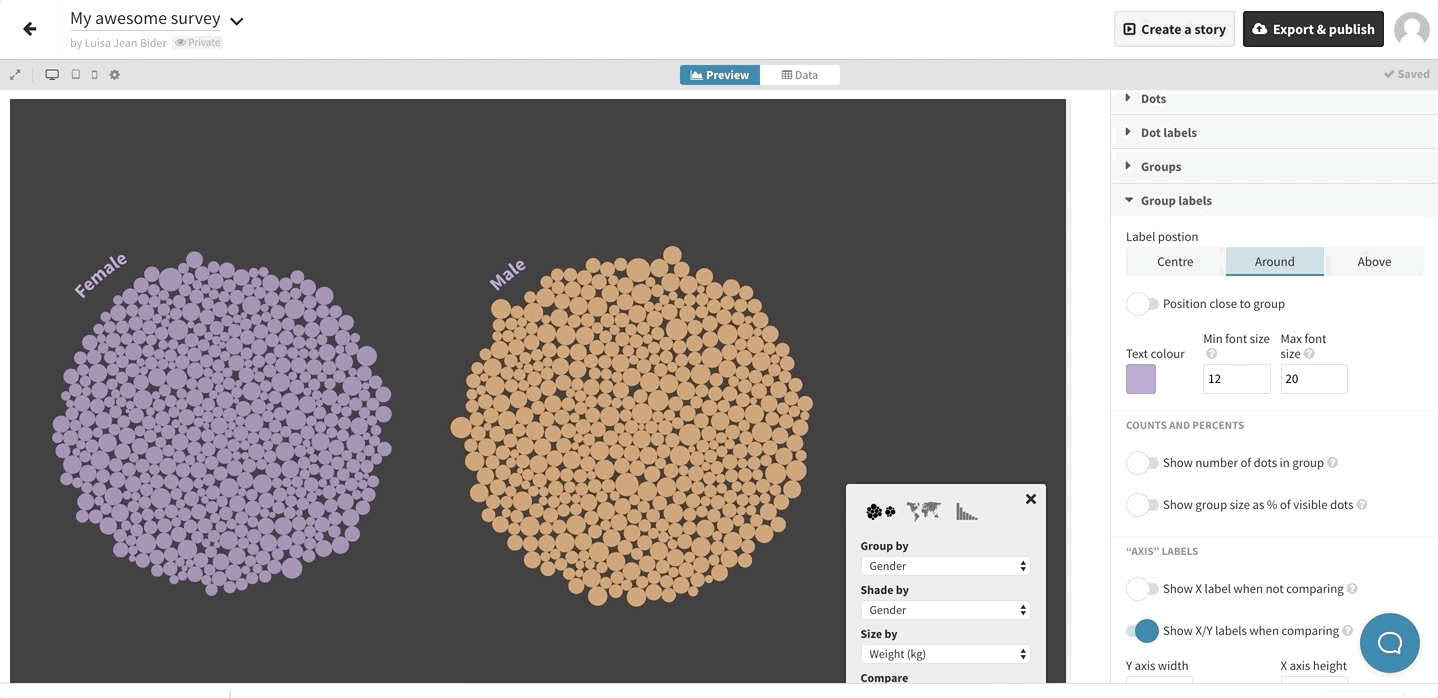This screenshot has height=698, width=1438.
Task: Disable Show X/Y labels when comparing
Action: click(x=1142, y=631)
